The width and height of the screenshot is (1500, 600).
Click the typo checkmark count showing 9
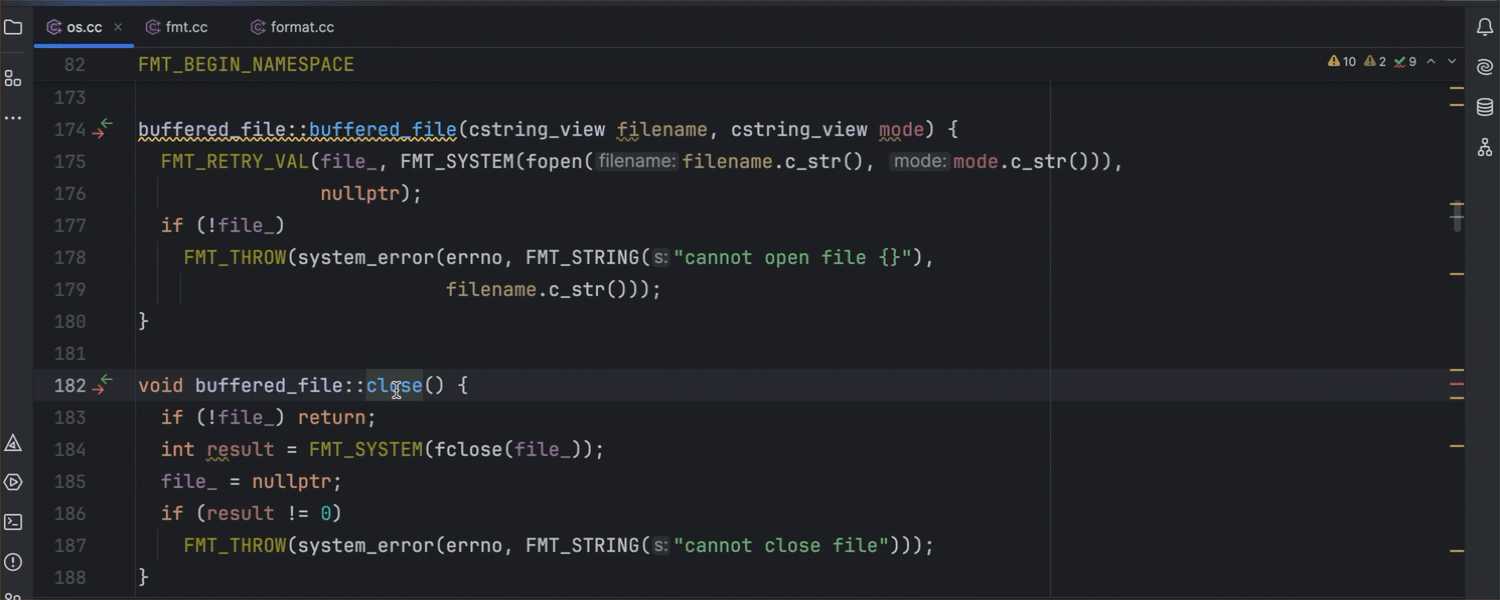pyautogui.click(x=1406, y=62)
